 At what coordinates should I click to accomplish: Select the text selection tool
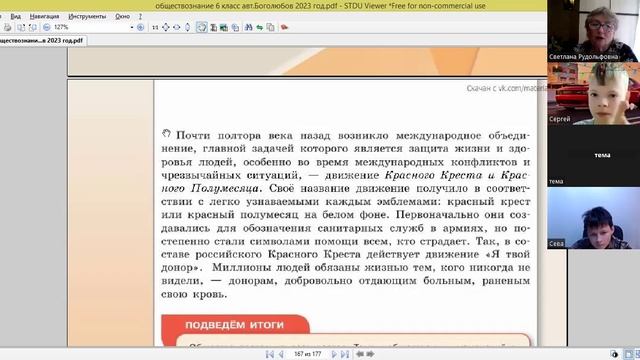[213, 27]
